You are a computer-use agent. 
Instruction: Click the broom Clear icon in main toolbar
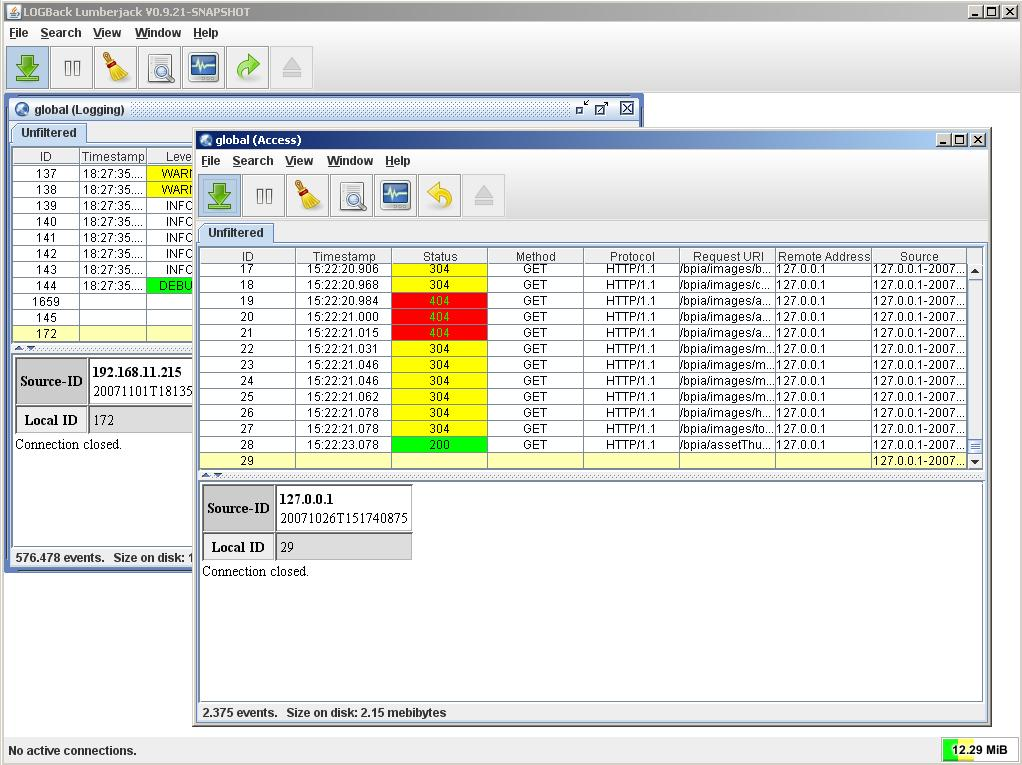[x=116, y=68]
